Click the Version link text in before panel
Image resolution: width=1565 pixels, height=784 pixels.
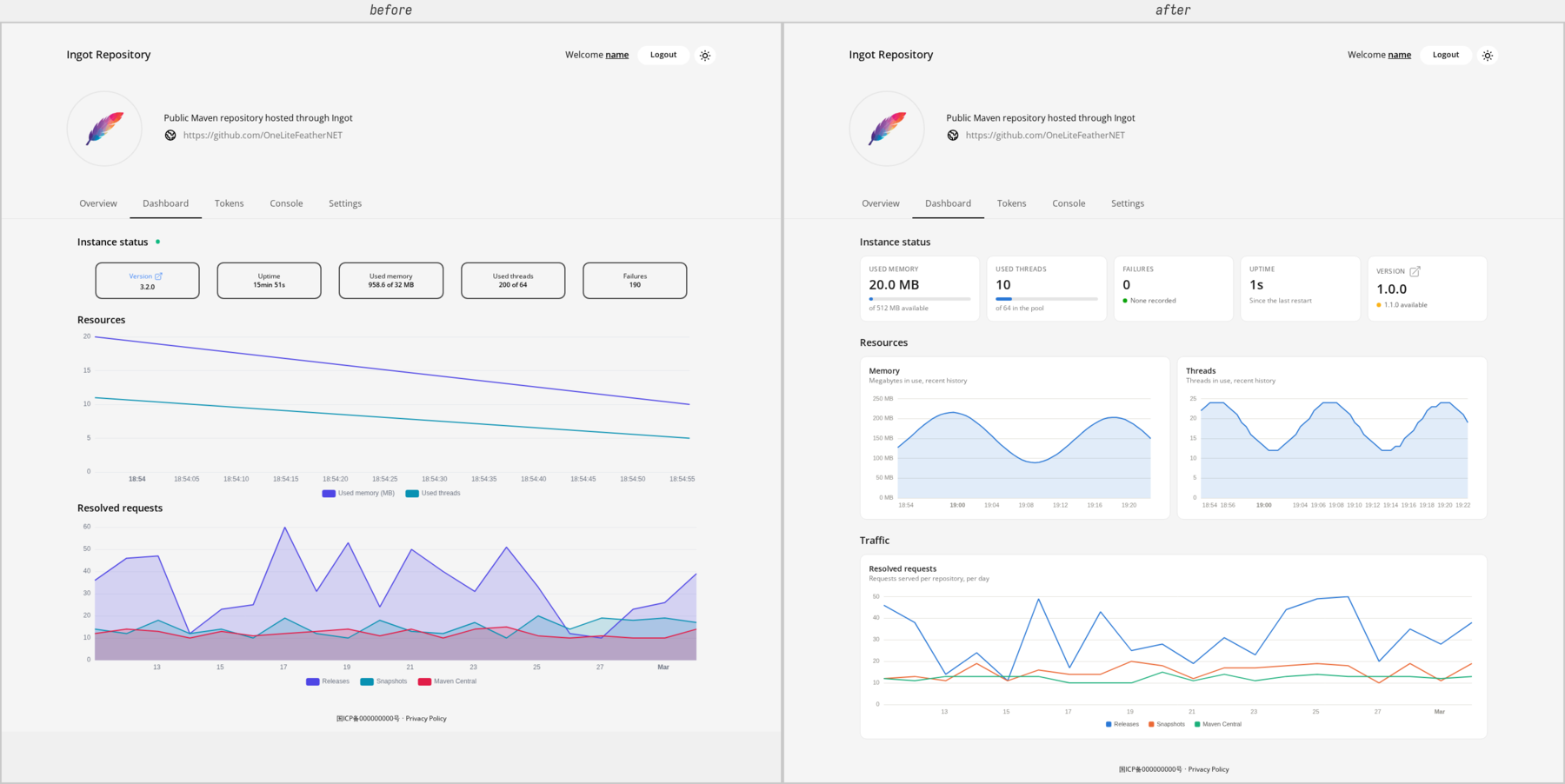(140, 276)
